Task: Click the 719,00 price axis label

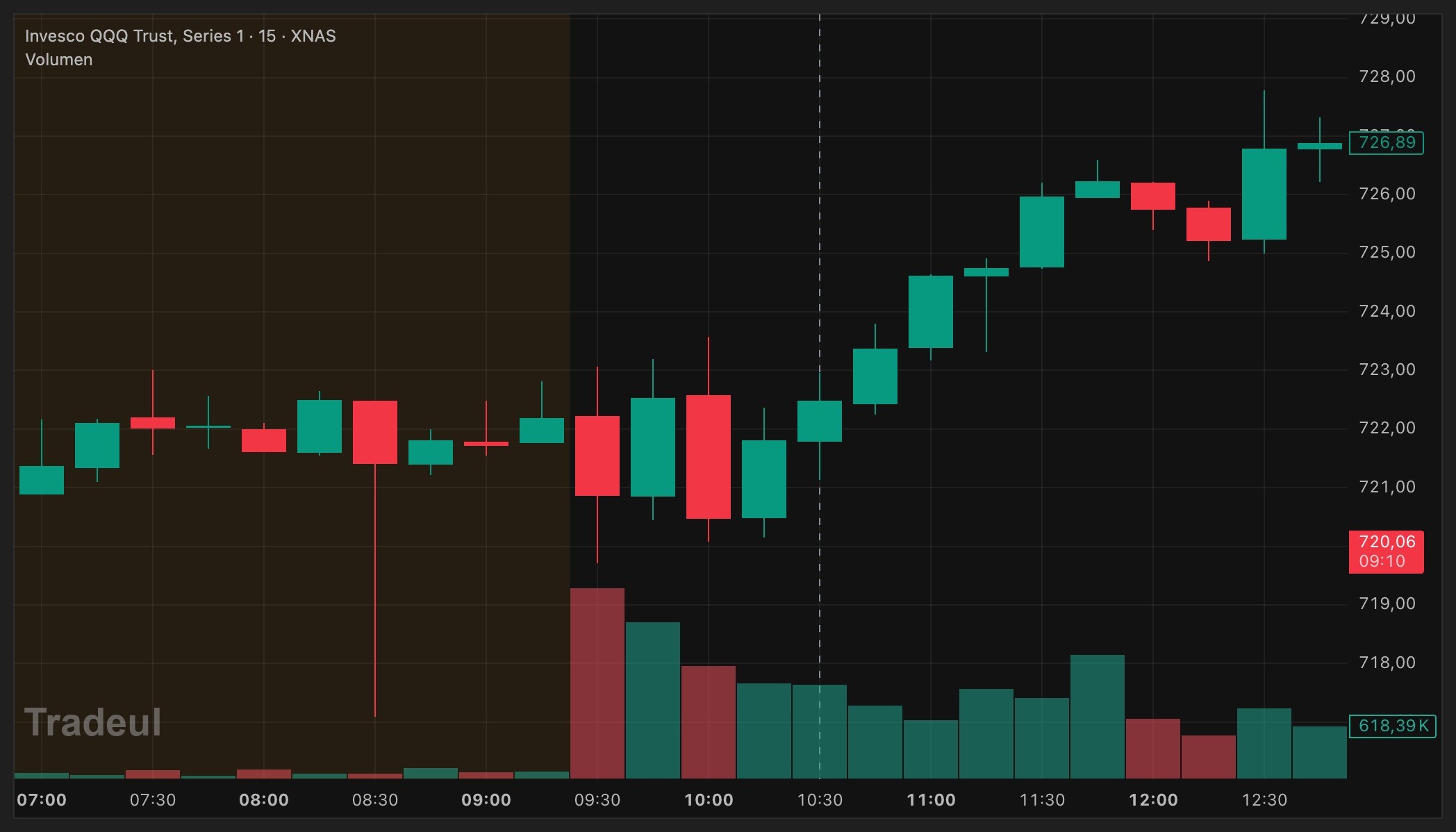Action: coord(1387,604)
